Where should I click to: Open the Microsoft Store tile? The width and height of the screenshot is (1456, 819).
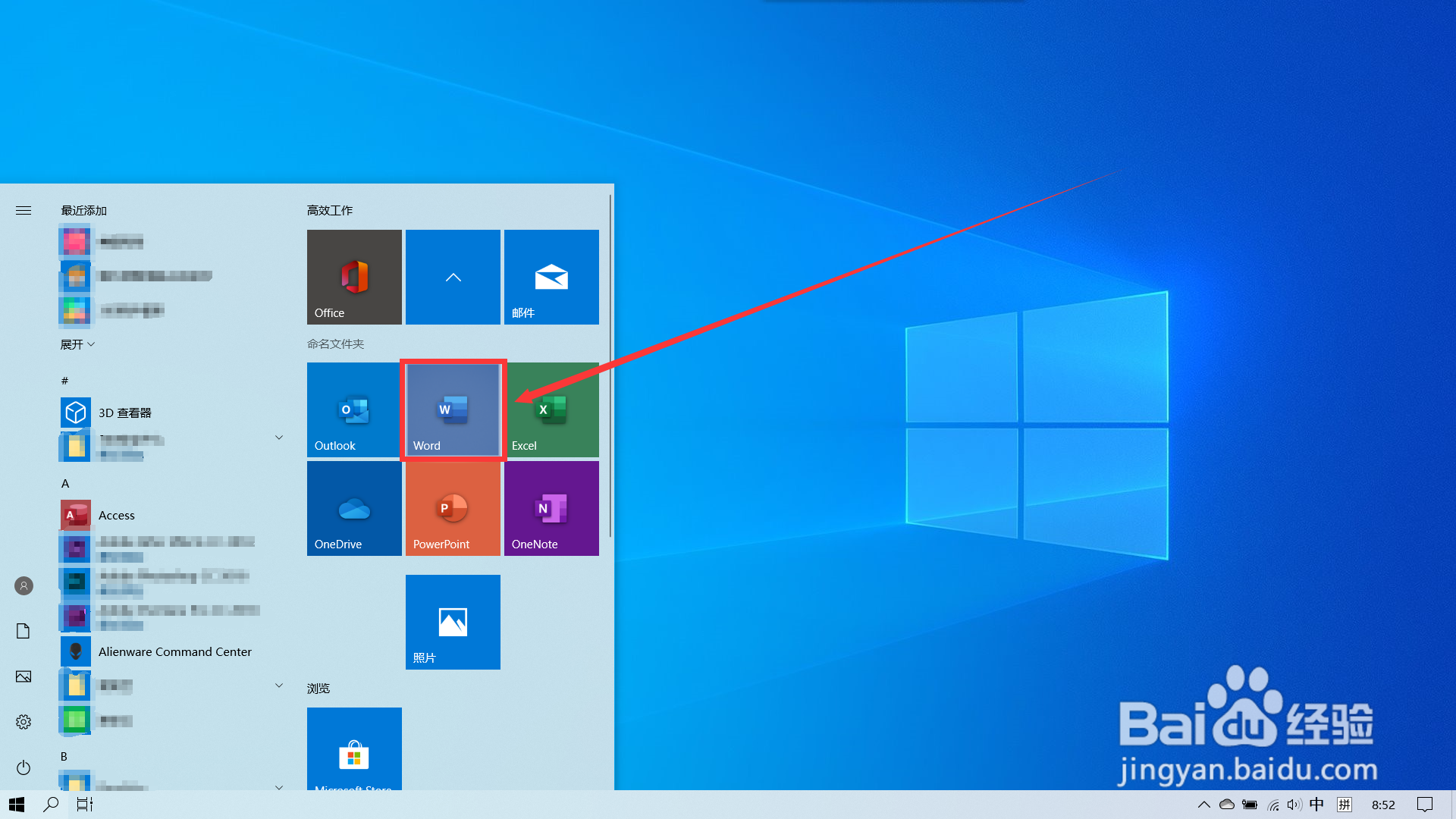pos(354,748)
